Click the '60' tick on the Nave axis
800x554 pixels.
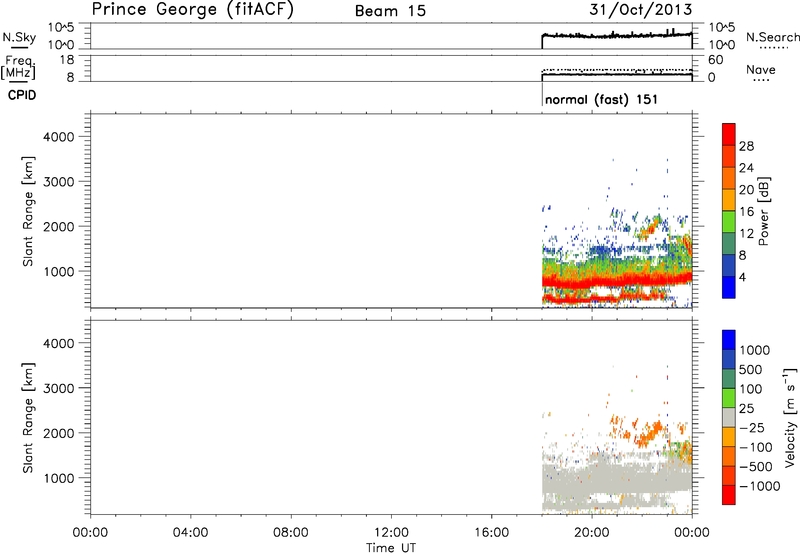point(716,60)
